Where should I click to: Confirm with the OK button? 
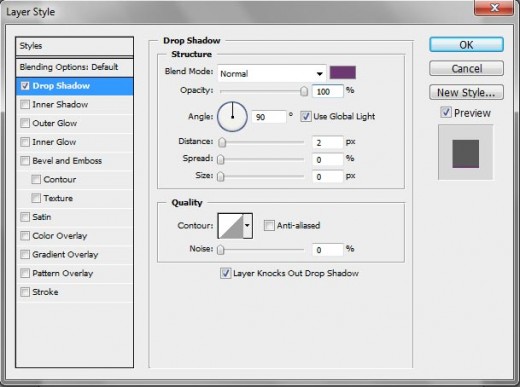(x=466, y=45)
